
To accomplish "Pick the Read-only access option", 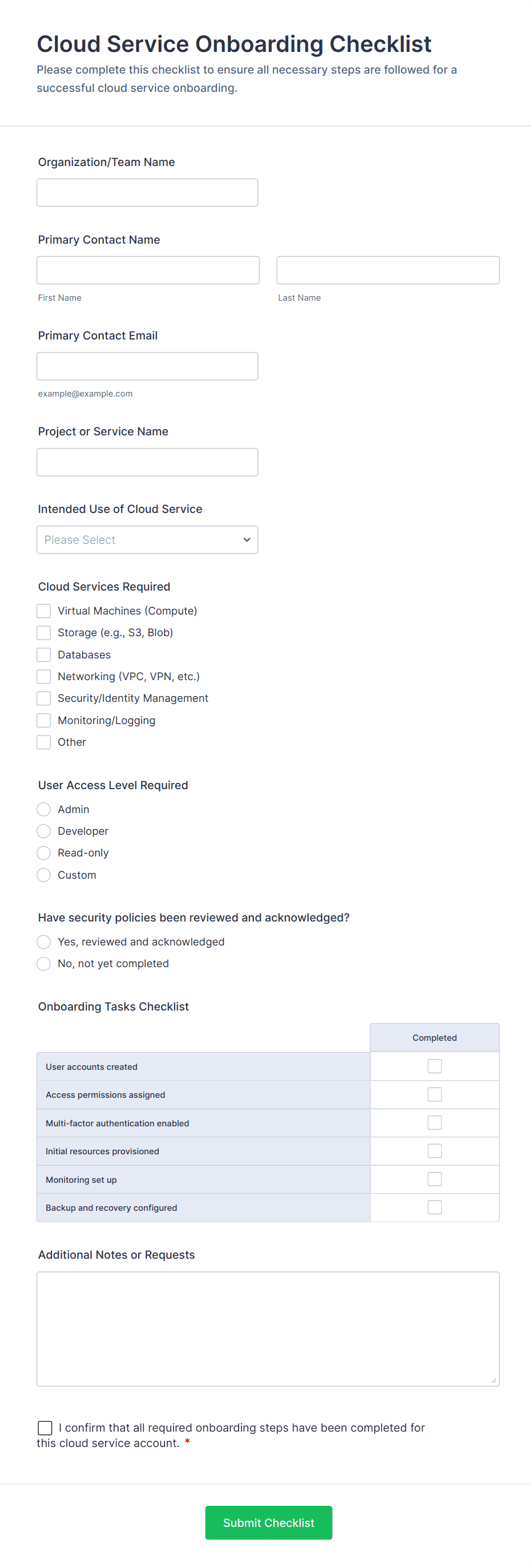I will coord(44,853).
